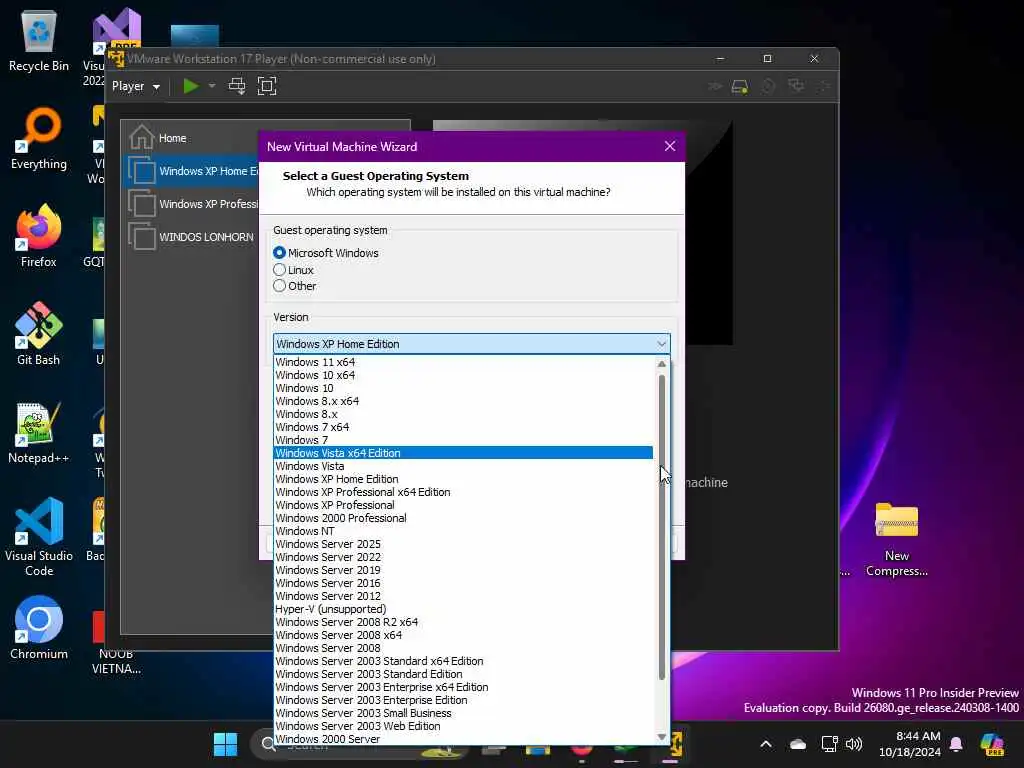Select Windows Server 2008 x64
Viewport: 1024px width, 768px height.
pyautogui.click(x=463, y=635)
